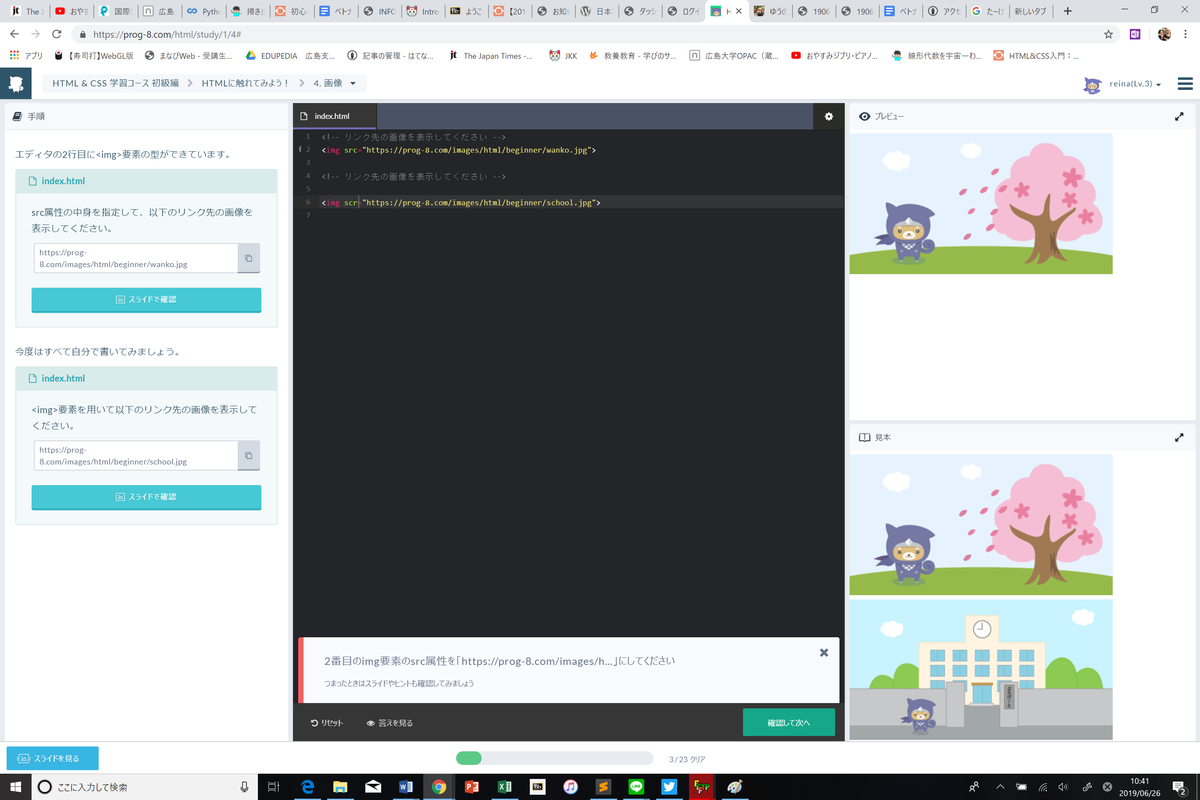
Task: Click 答えを見る show answer button
Action: pyautogui.click(x=390, y=722)
